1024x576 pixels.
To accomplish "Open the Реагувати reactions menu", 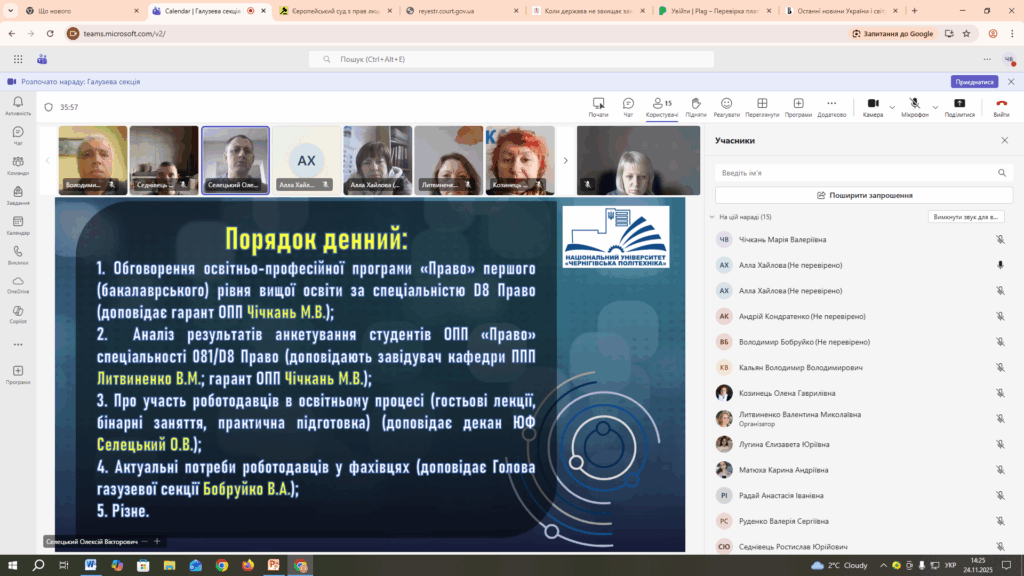I will pyautogui.click(x=727, y=104).
